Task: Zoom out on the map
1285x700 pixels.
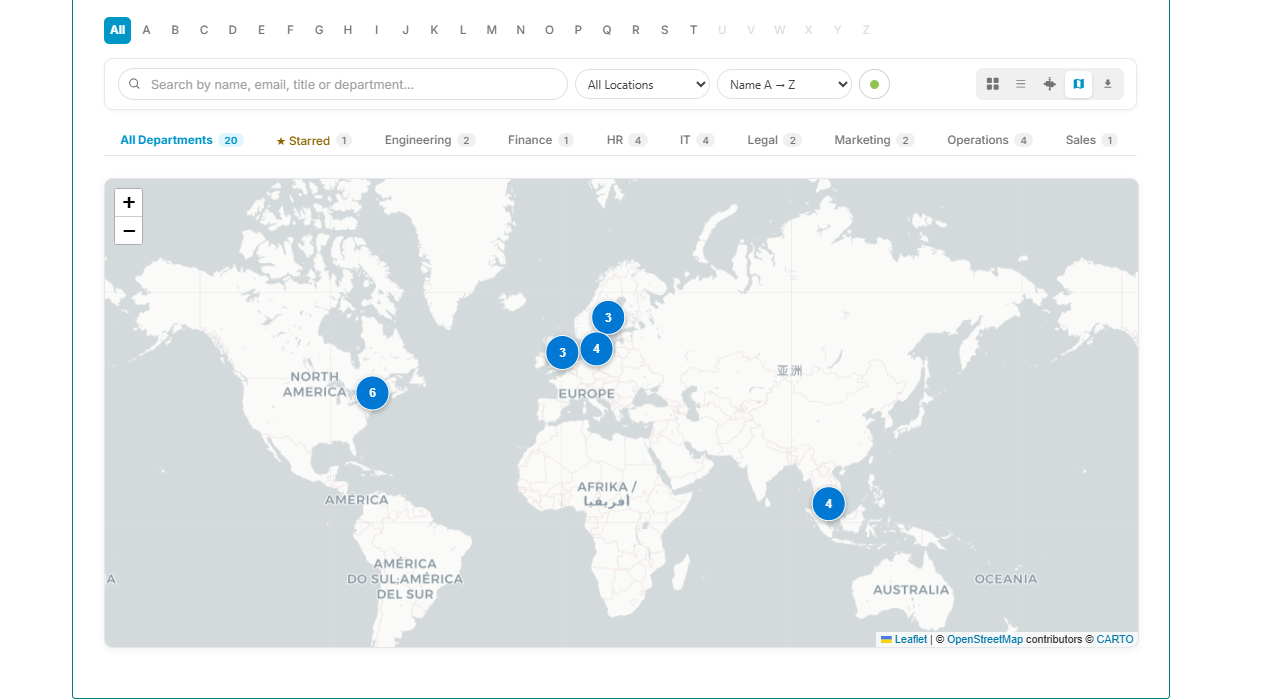Action: (129, 231)
